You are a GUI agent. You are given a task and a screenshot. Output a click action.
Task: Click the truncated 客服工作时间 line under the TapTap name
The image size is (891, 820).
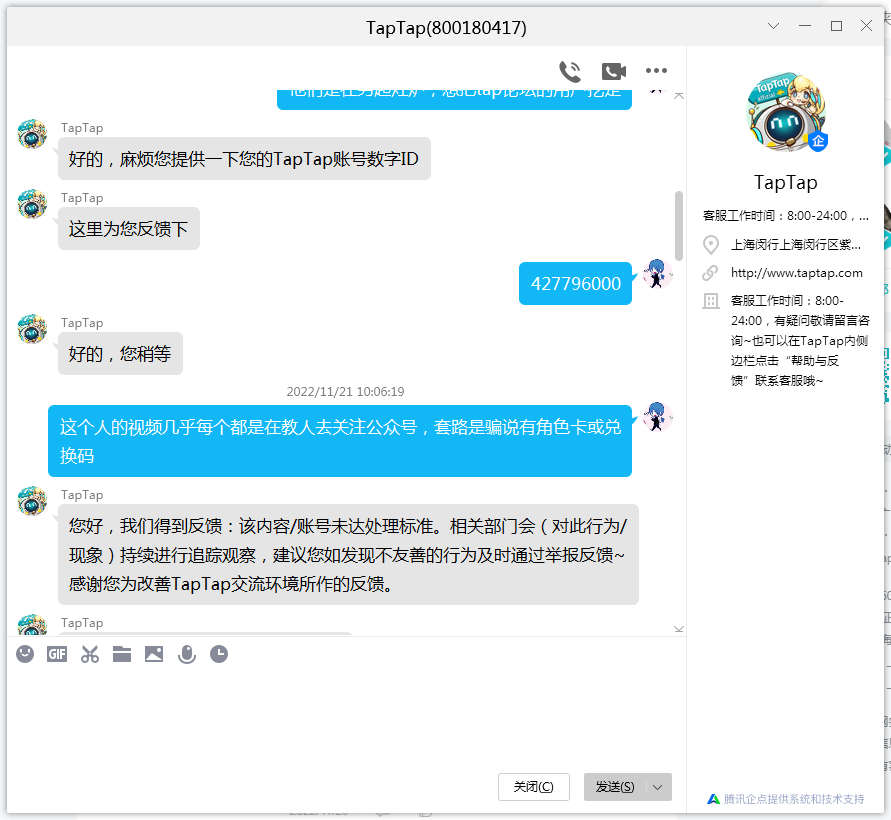(x=786, y=216)
